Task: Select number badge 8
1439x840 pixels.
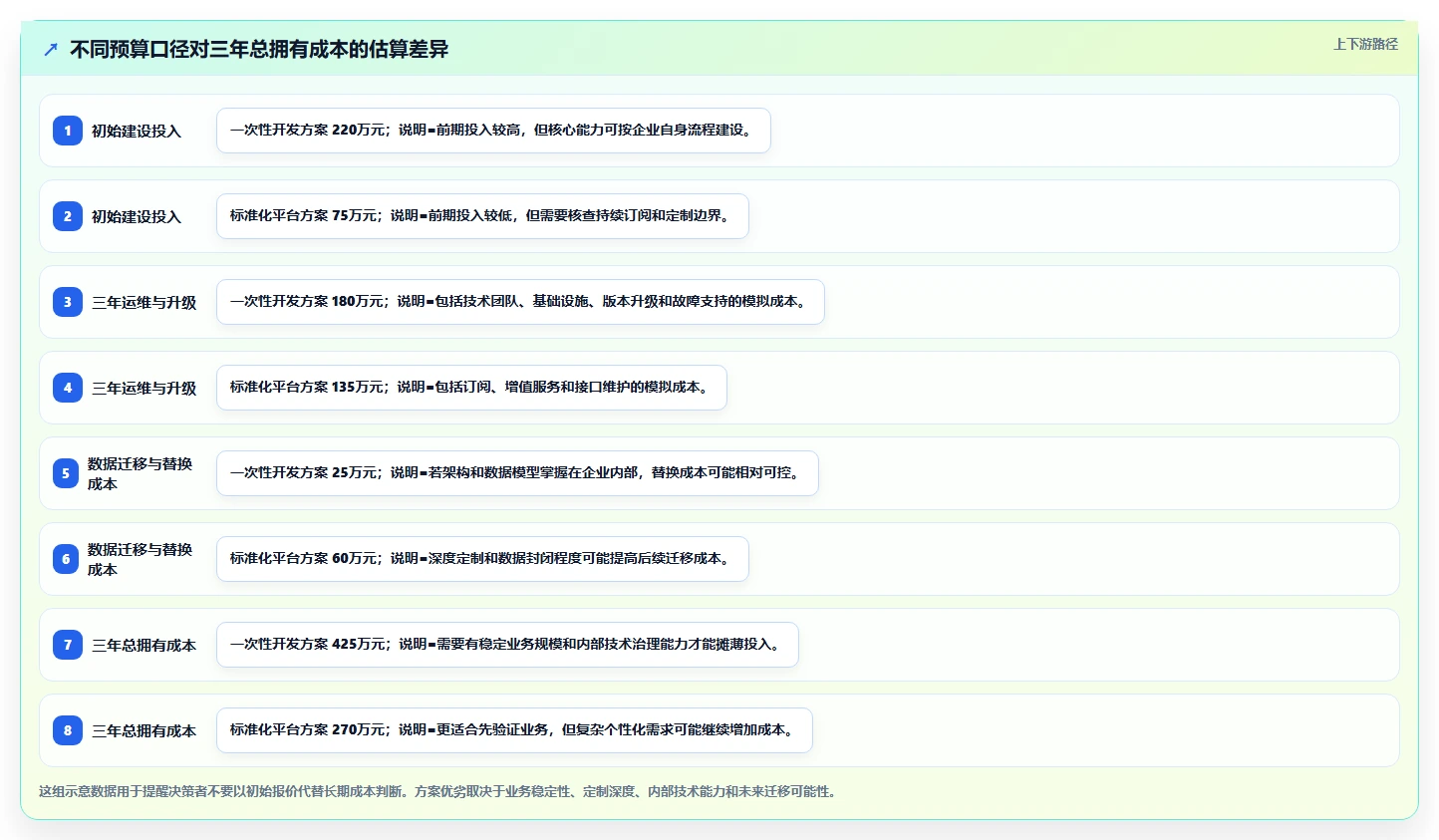Action: coord(68,730)
